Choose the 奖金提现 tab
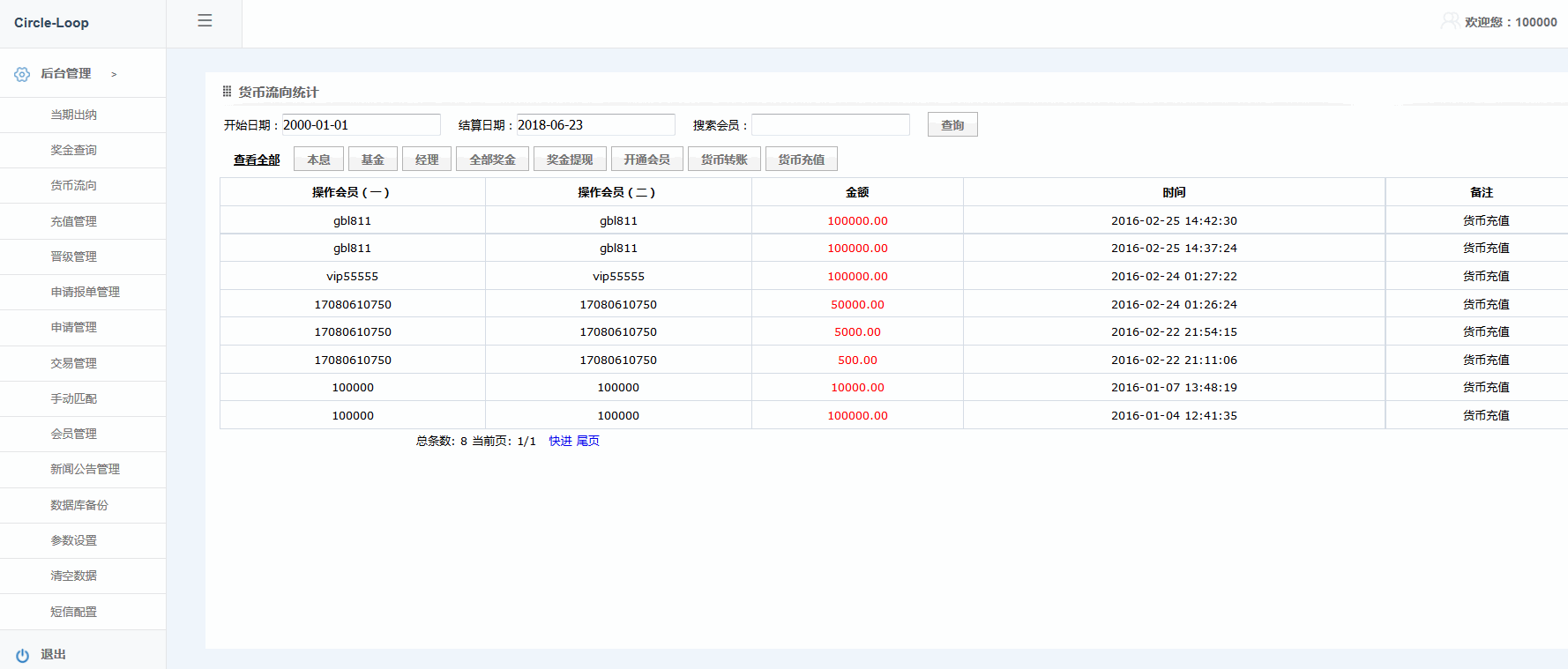Image resolution: width=1568 pixels, height=669 pixels. click(570, 160)
